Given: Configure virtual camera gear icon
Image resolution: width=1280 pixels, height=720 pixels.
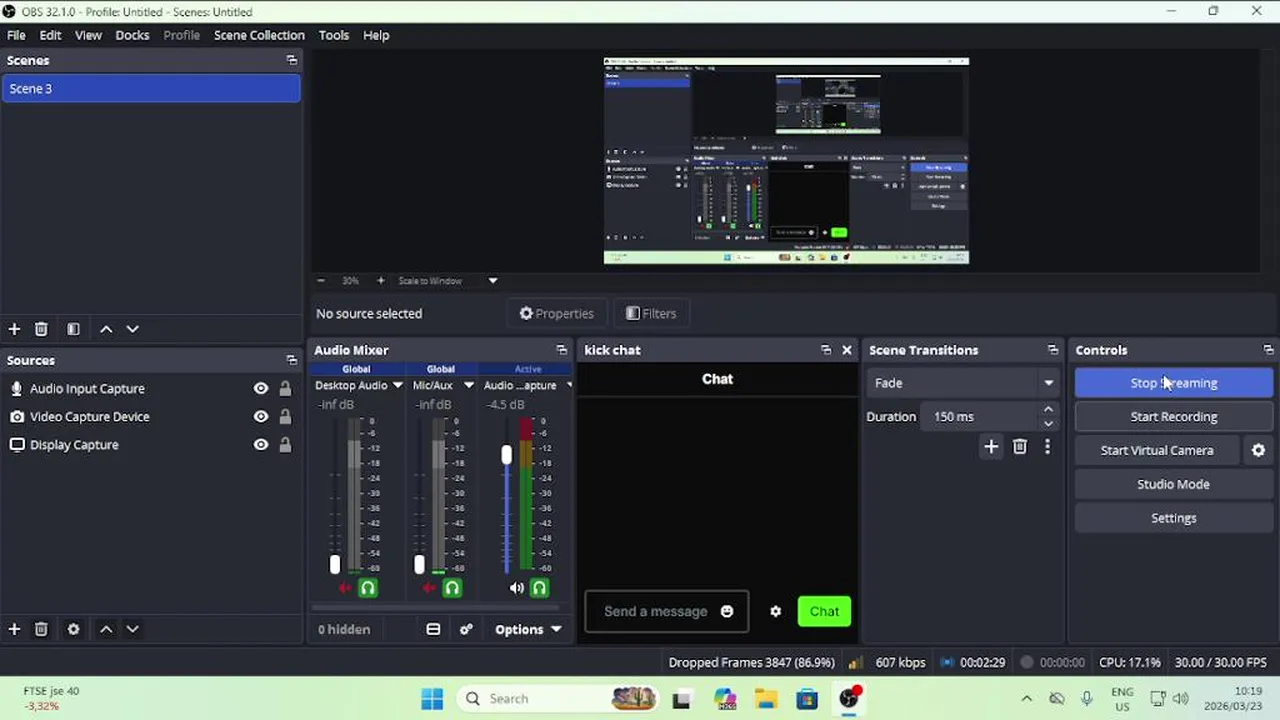Looking at the screenshot, I should point(1259,450).
